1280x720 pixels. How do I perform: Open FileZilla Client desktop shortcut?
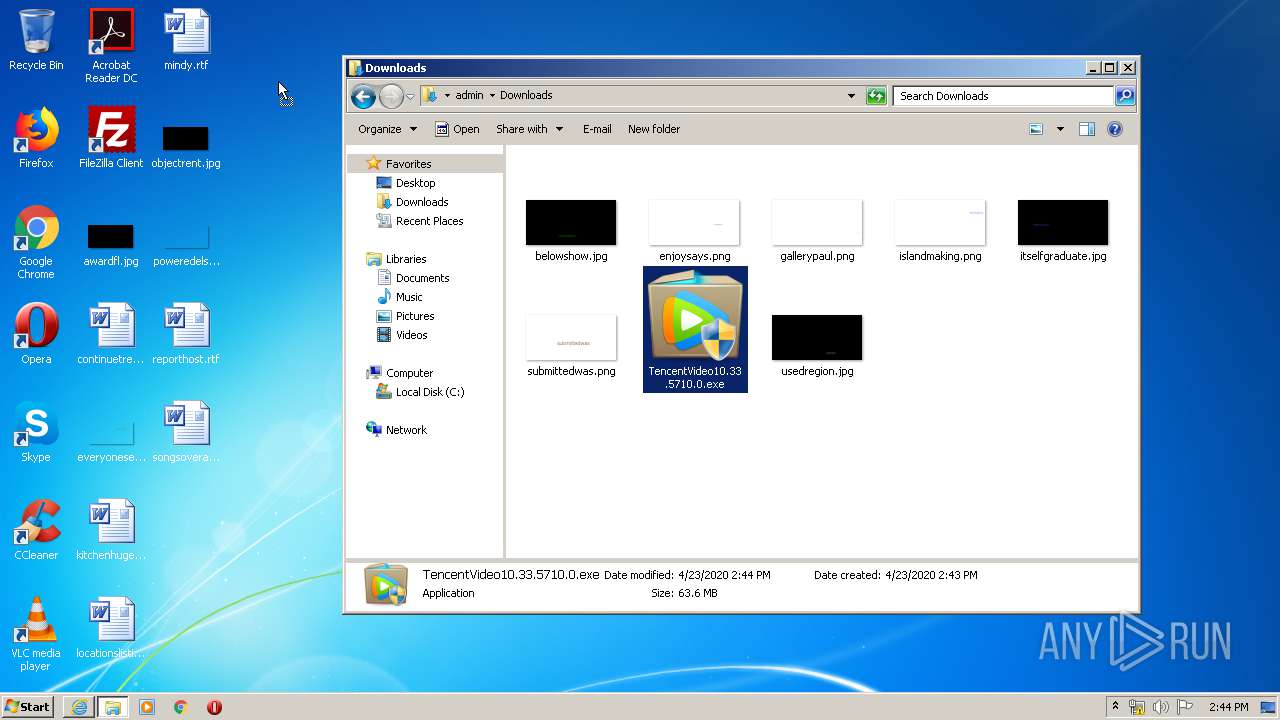coord(111,138)
